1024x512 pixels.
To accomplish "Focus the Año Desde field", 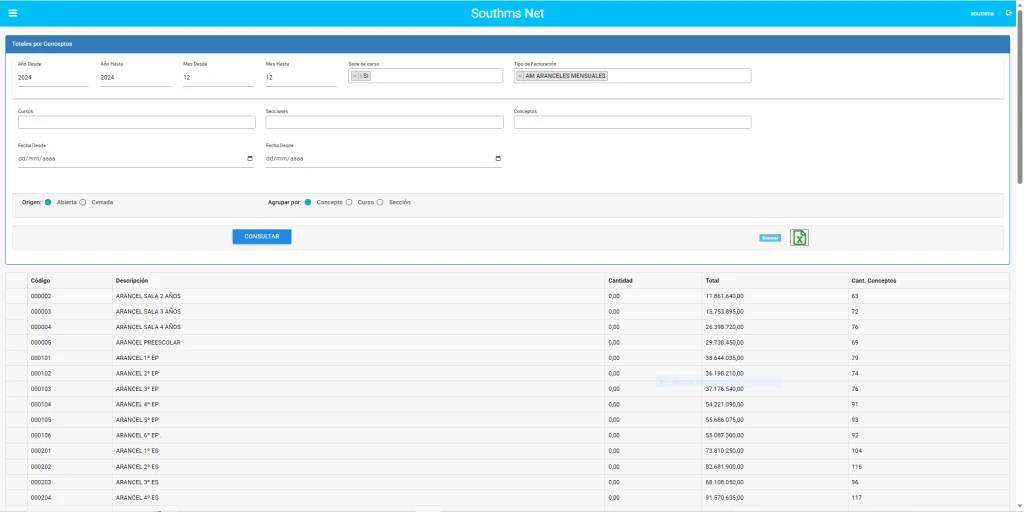I will click(53, 78).
